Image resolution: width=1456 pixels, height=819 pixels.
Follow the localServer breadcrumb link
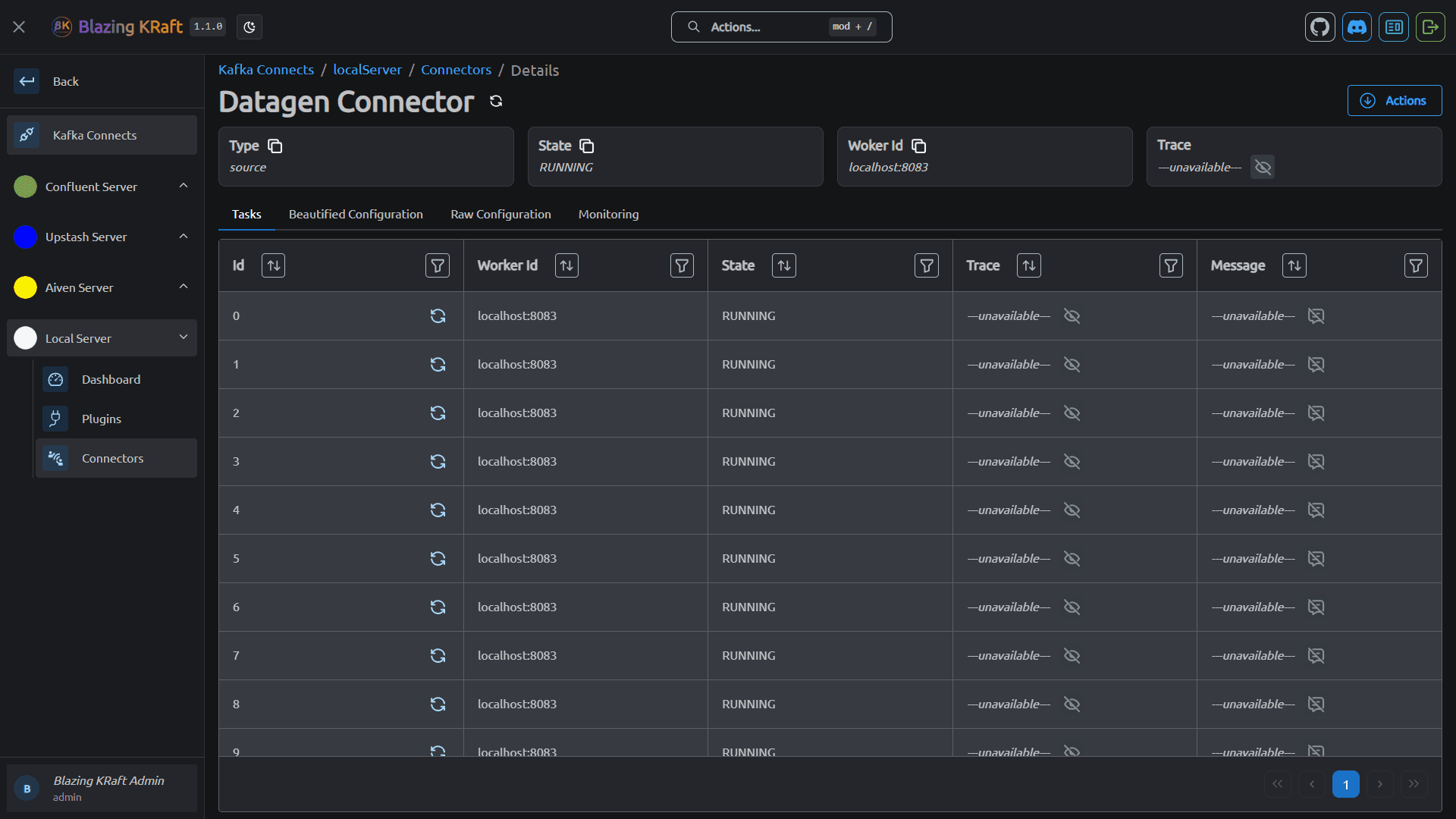(367, 70)
